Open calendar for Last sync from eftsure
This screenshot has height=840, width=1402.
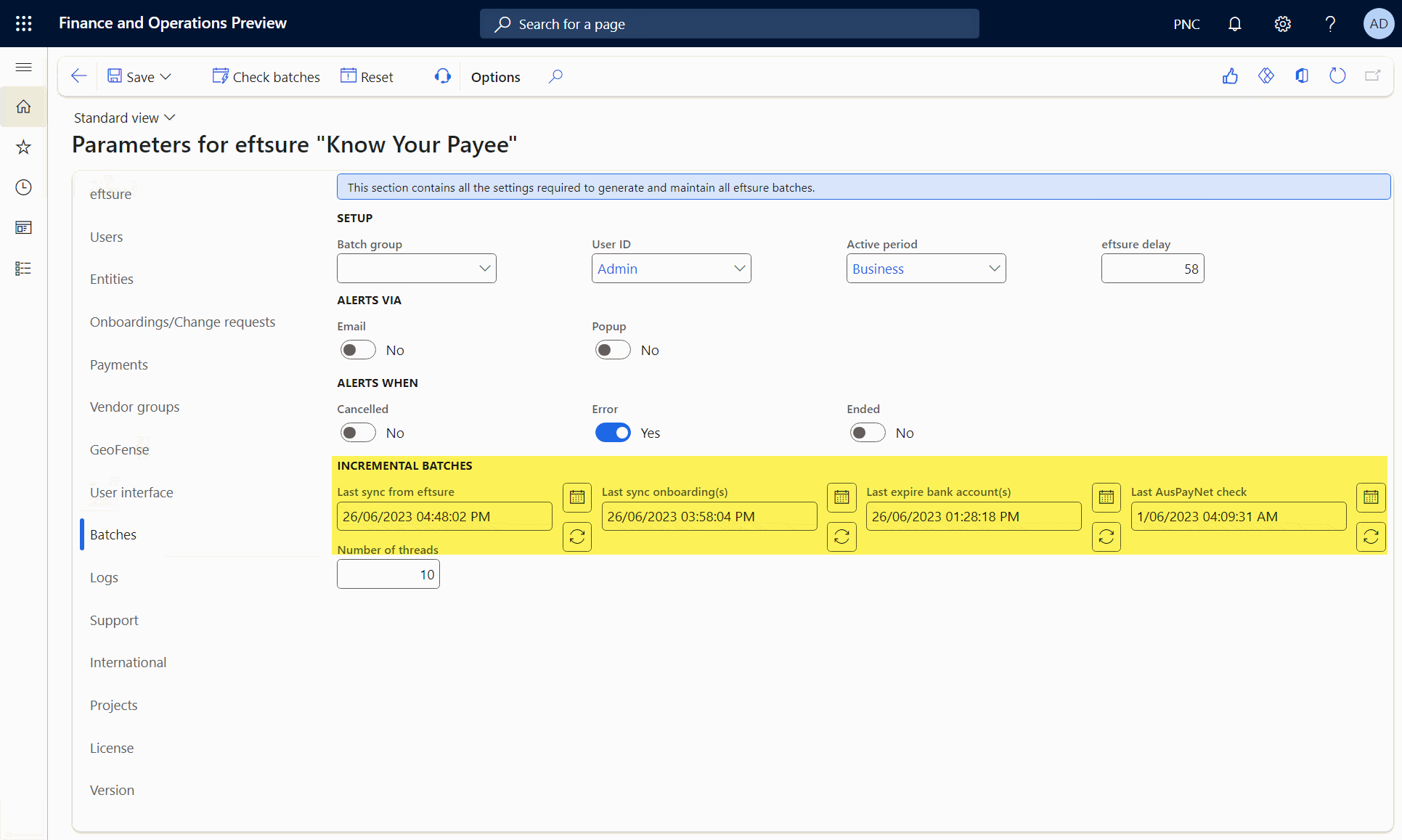pos(577,497)
